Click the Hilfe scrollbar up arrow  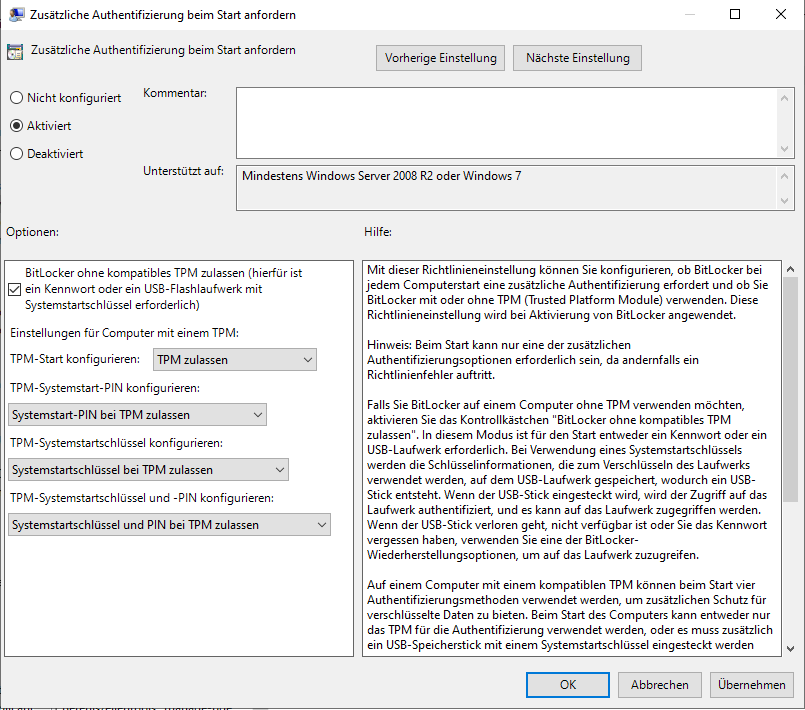click(790, 269)
